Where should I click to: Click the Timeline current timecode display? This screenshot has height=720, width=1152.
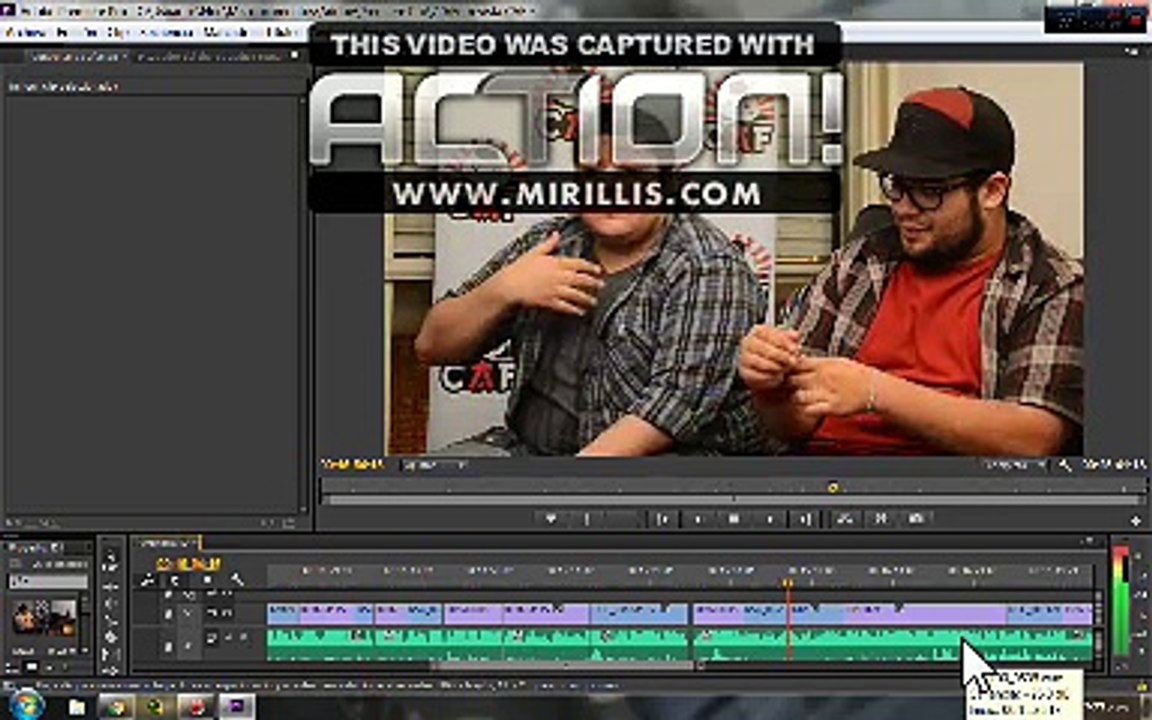(188, 564)
